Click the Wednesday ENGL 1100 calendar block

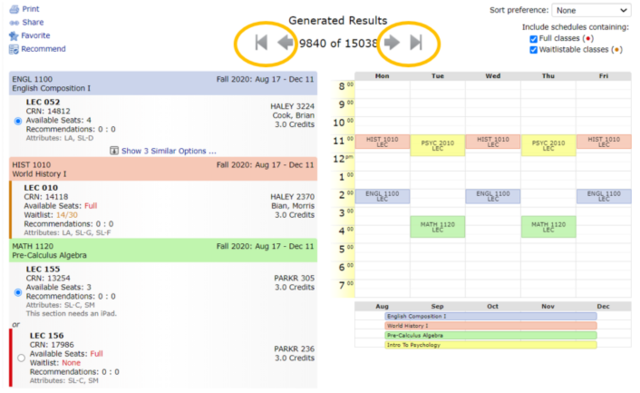point(493,196)
